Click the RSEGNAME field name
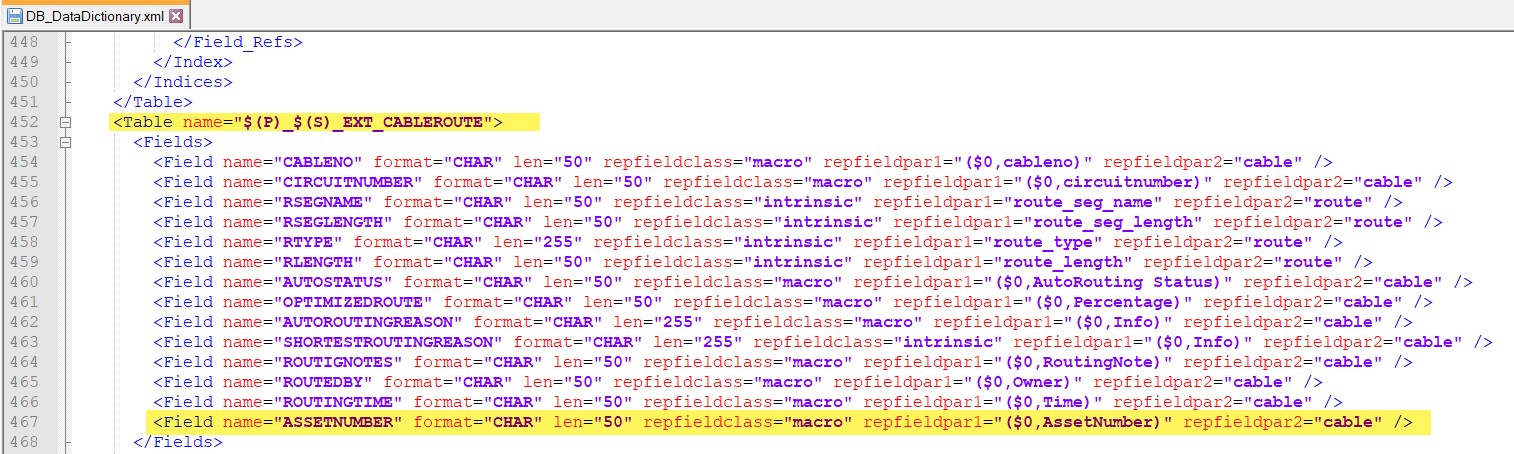 pos(323,202)
